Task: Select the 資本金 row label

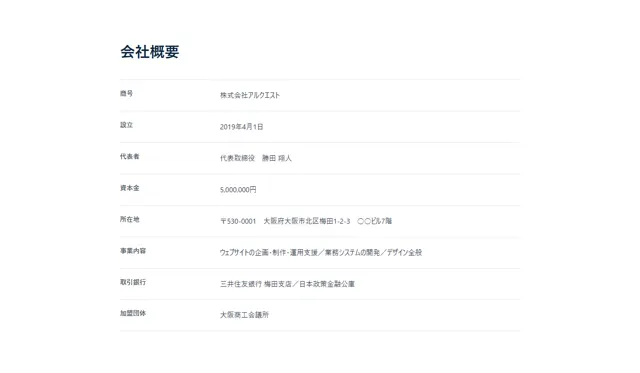Action: [x=129, y=188]
